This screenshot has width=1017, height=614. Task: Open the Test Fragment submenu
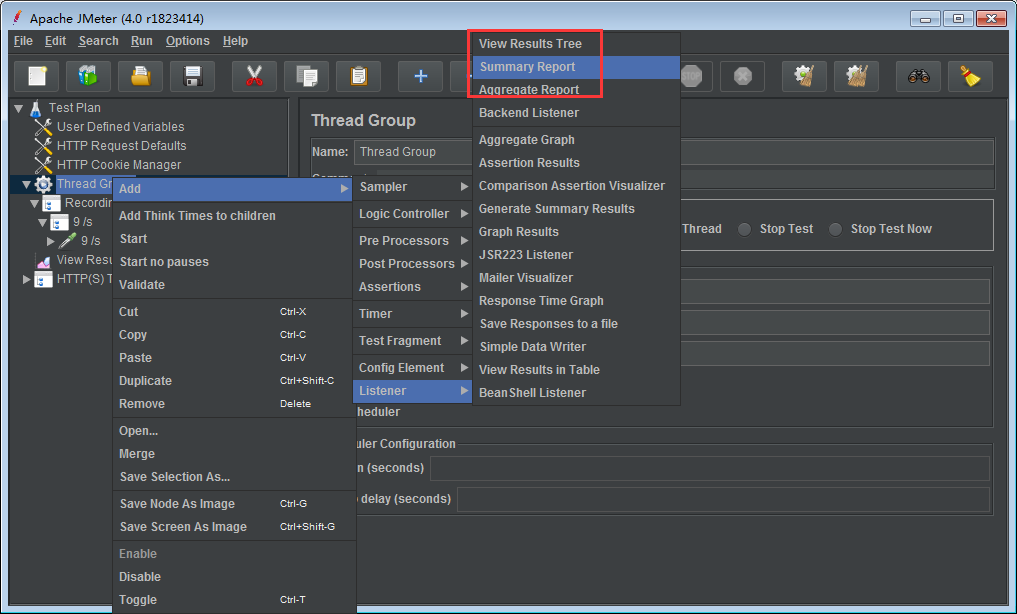coord(413,341)
